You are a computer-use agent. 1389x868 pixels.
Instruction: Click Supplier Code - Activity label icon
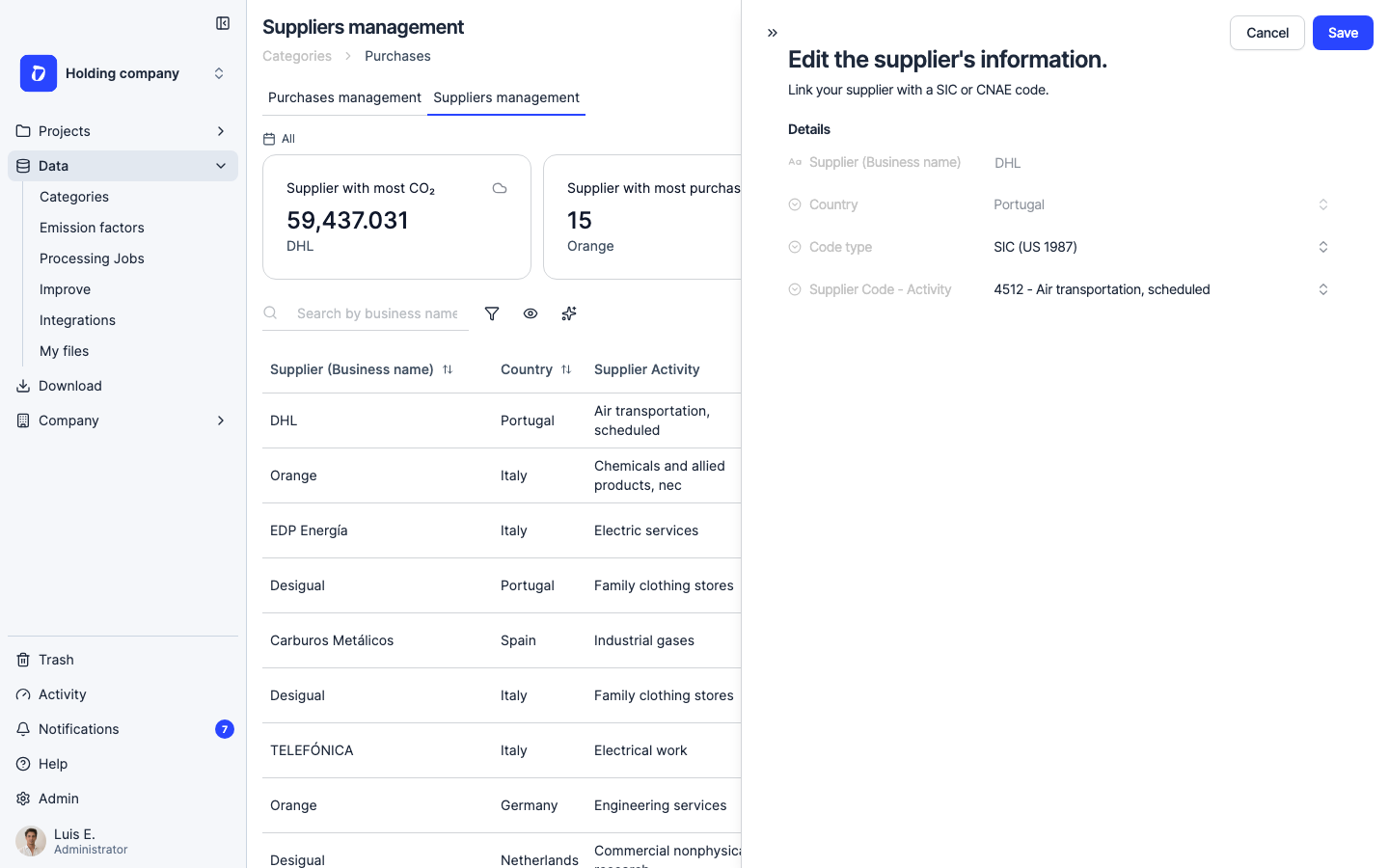[x=795, y=289]
